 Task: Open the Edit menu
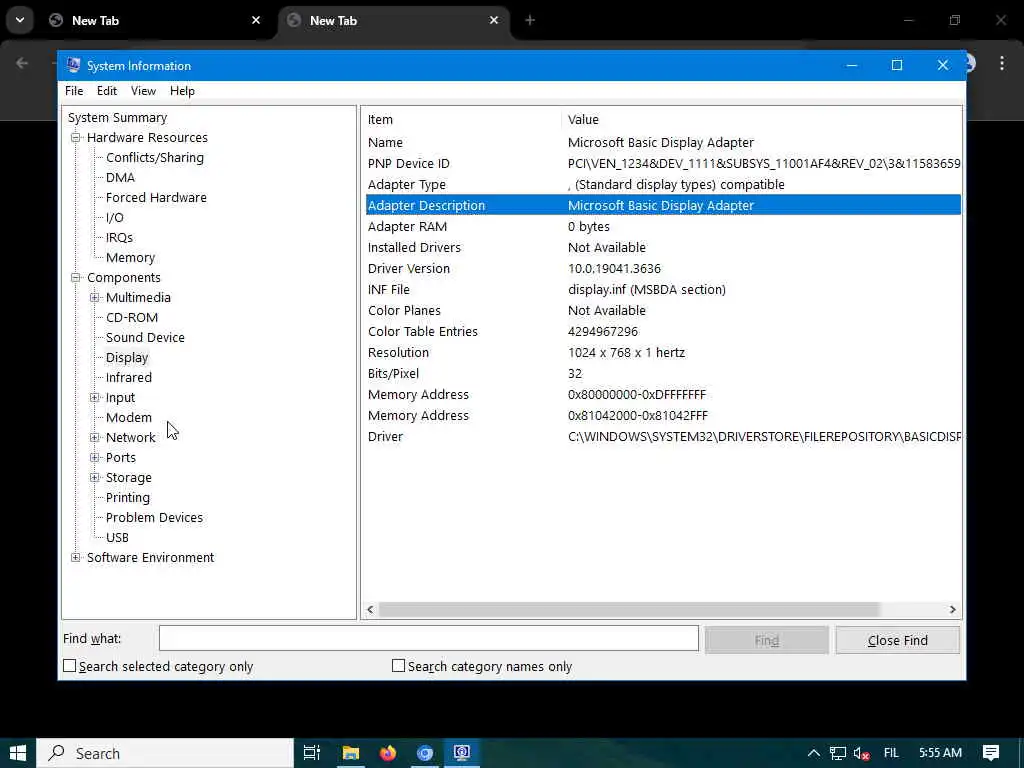107,91
